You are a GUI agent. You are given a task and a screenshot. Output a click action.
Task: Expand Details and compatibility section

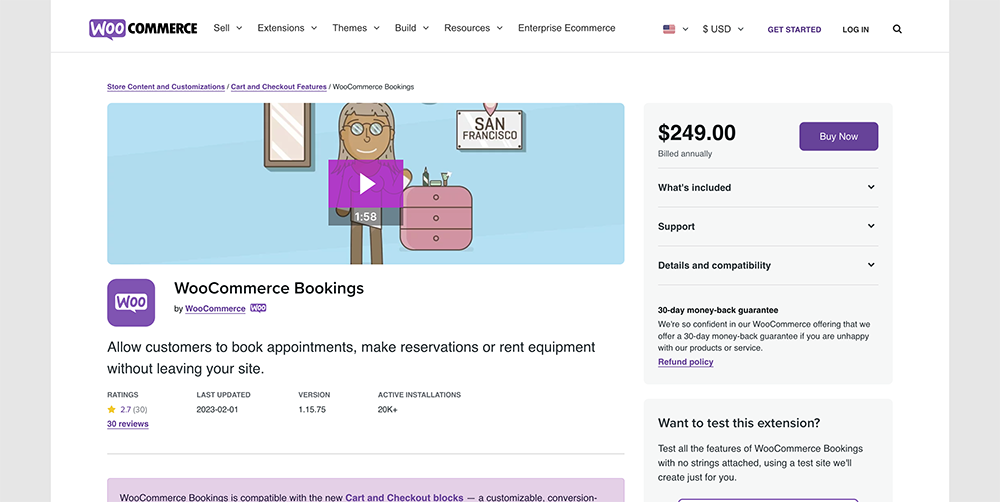point(768,265)
